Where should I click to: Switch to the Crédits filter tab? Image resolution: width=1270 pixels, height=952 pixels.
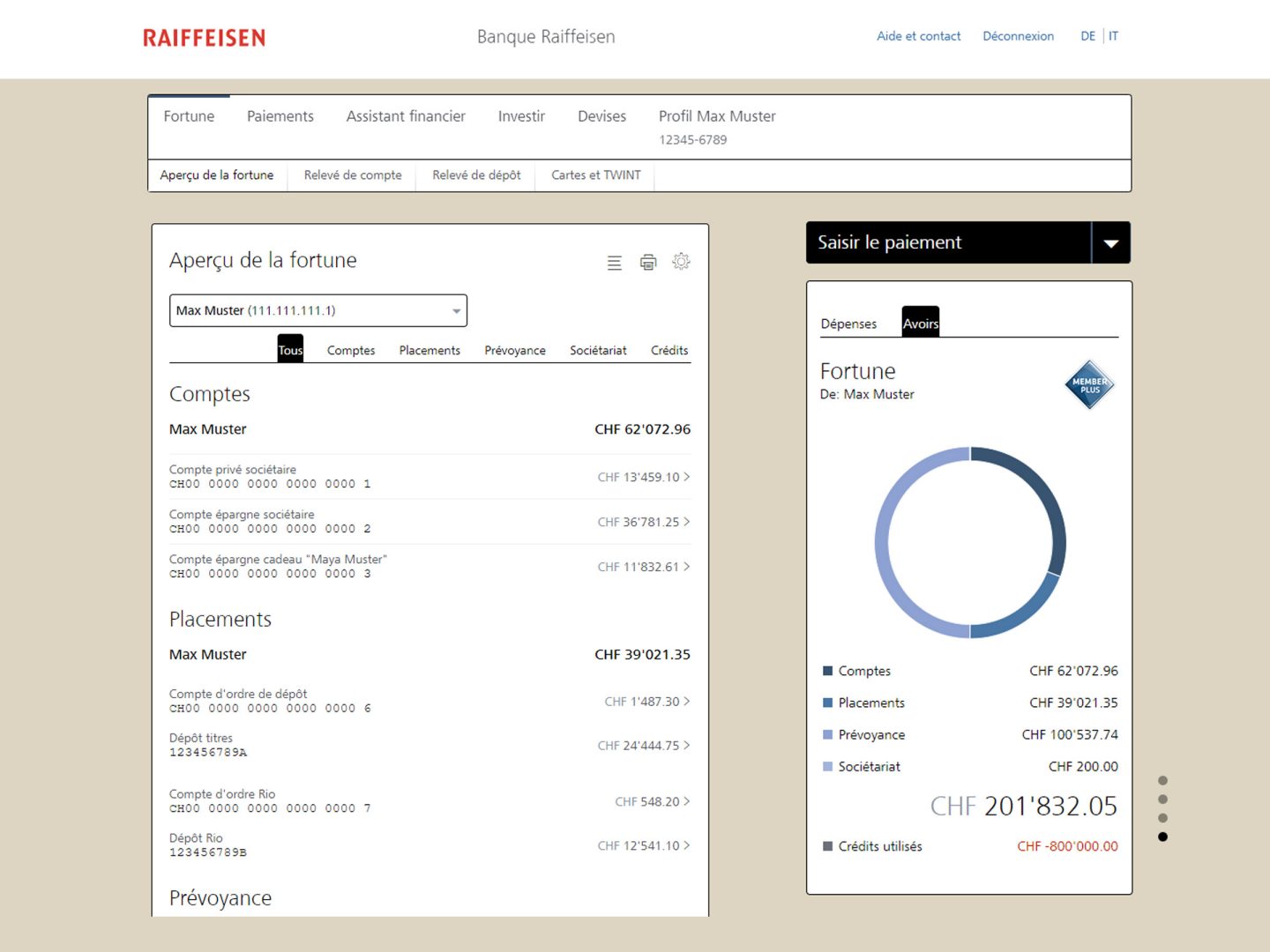pos(669,351)
